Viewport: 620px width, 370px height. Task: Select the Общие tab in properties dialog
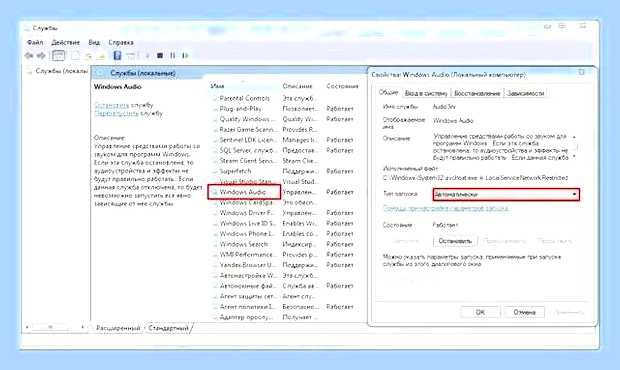pos(389,92)
